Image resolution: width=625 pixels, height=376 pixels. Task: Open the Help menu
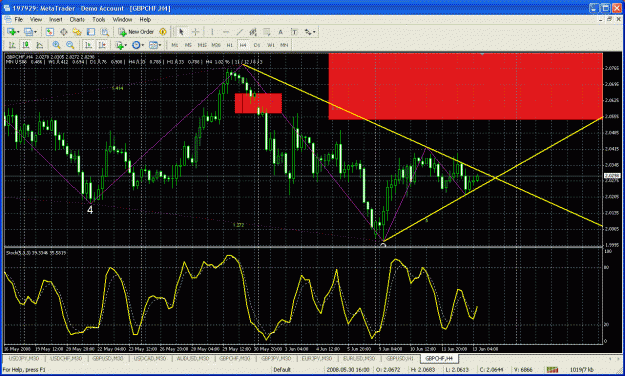coord(145,19)
